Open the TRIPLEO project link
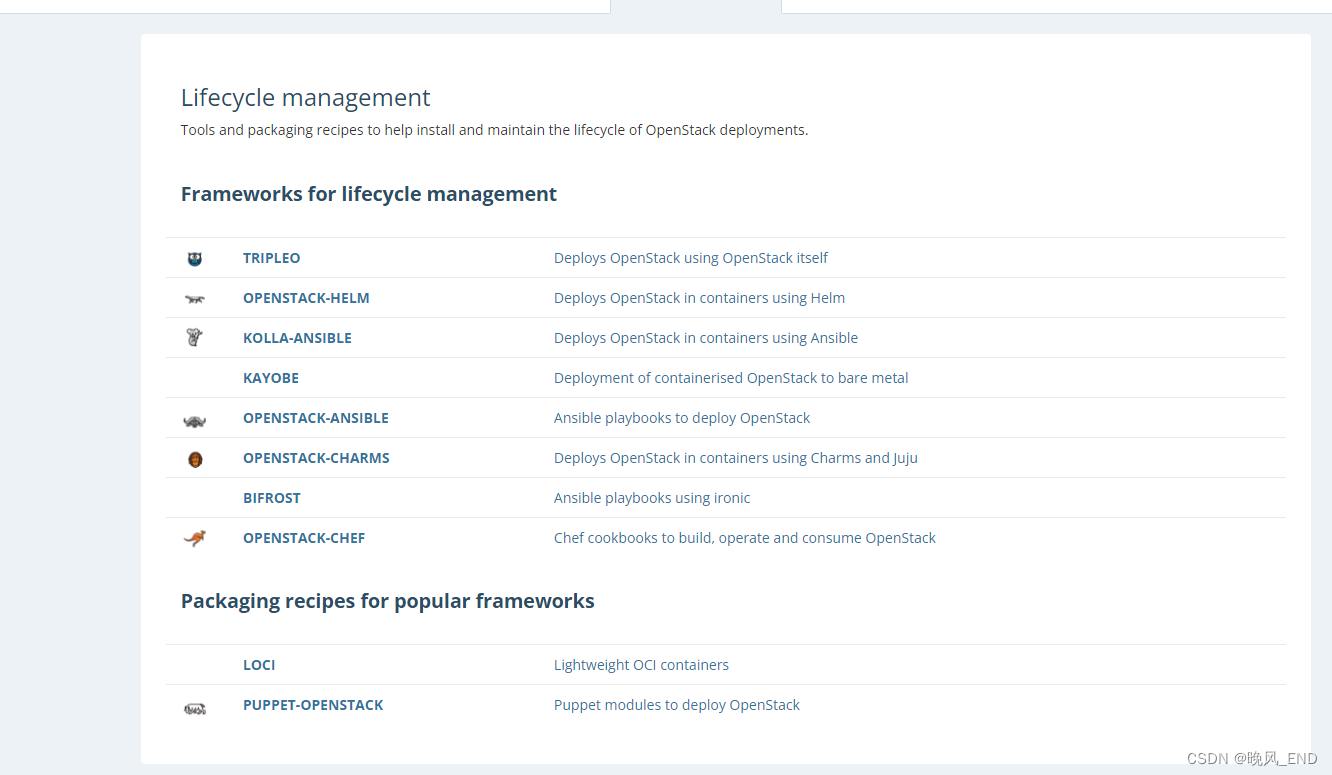This screenshot has height=775, width=1332. tap(272, 258)
